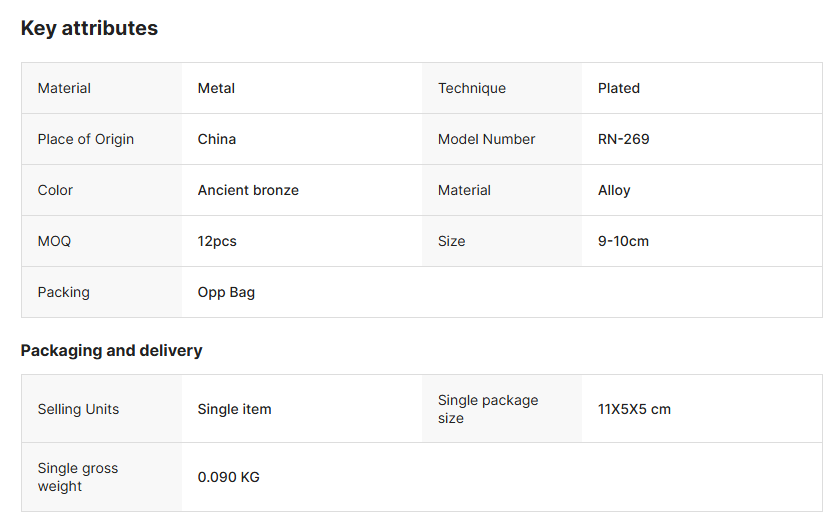The width and height of the screenshot is (833, 515).
Task: Click the RN-269 model number value
Action: pos(623,139)
